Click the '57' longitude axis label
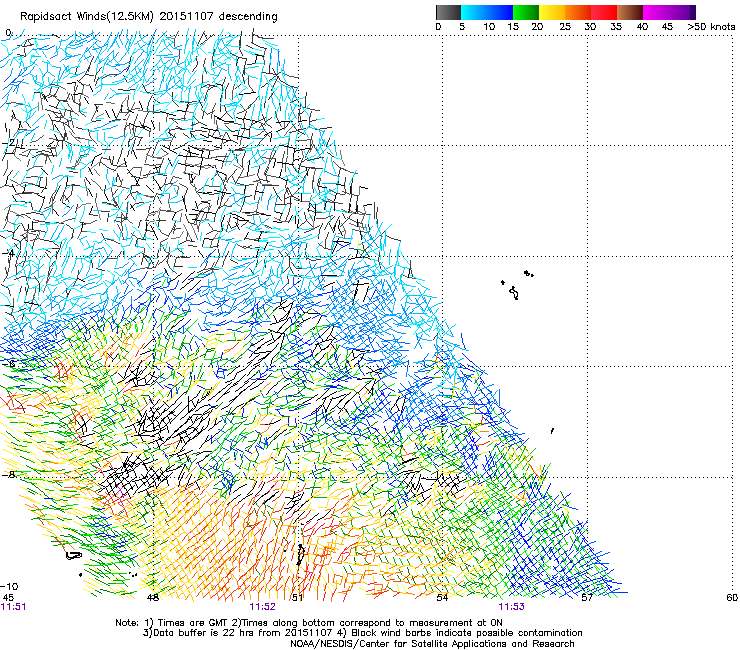 point(587,598)
